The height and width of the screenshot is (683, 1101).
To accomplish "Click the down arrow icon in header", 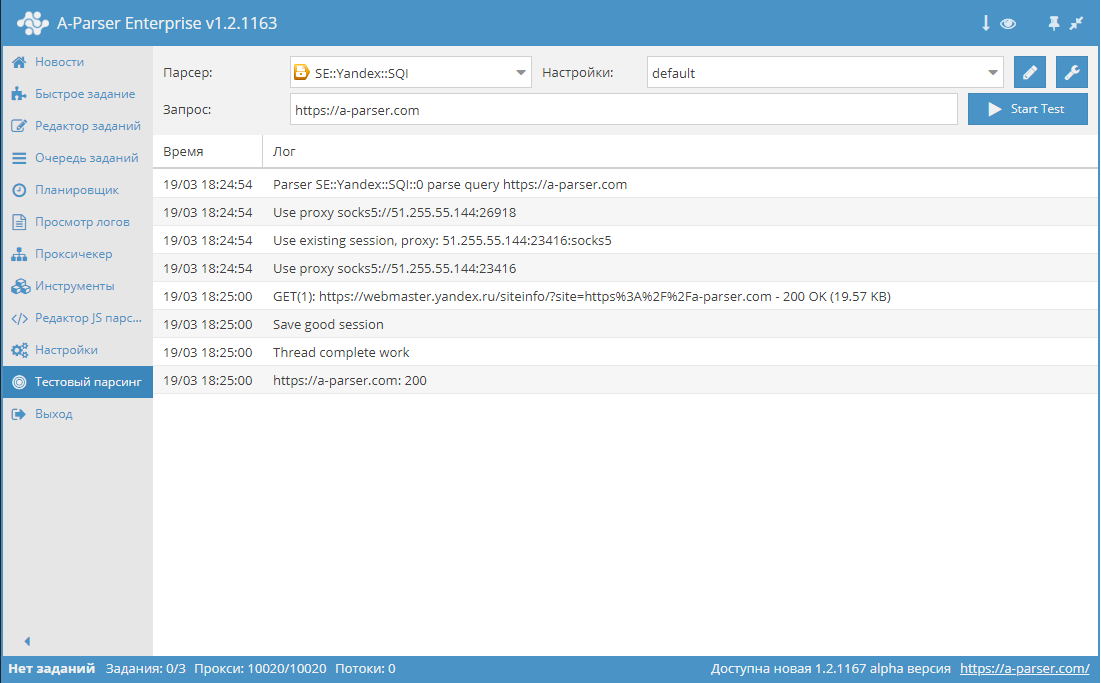I will click(x=986, y=23).
